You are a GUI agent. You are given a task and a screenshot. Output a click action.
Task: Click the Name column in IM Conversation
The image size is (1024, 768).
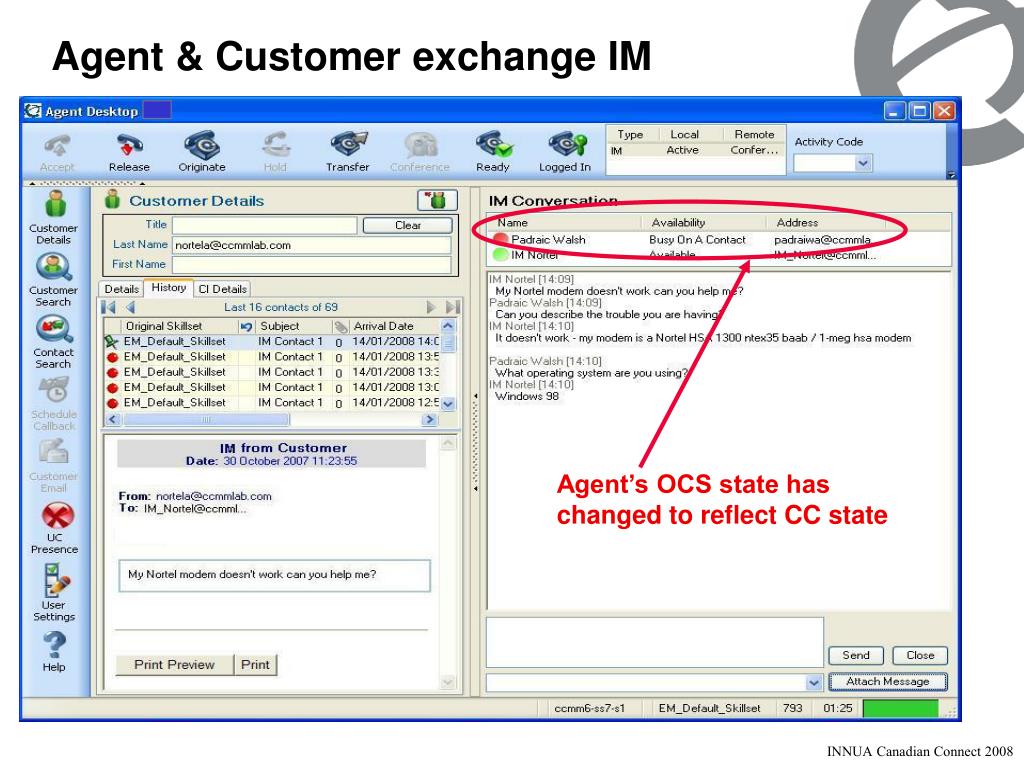point(513,223)
